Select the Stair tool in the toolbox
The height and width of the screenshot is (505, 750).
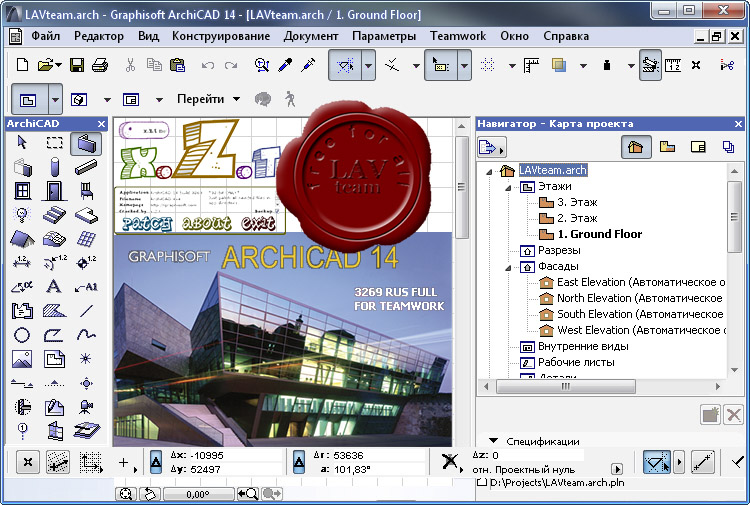54,215
